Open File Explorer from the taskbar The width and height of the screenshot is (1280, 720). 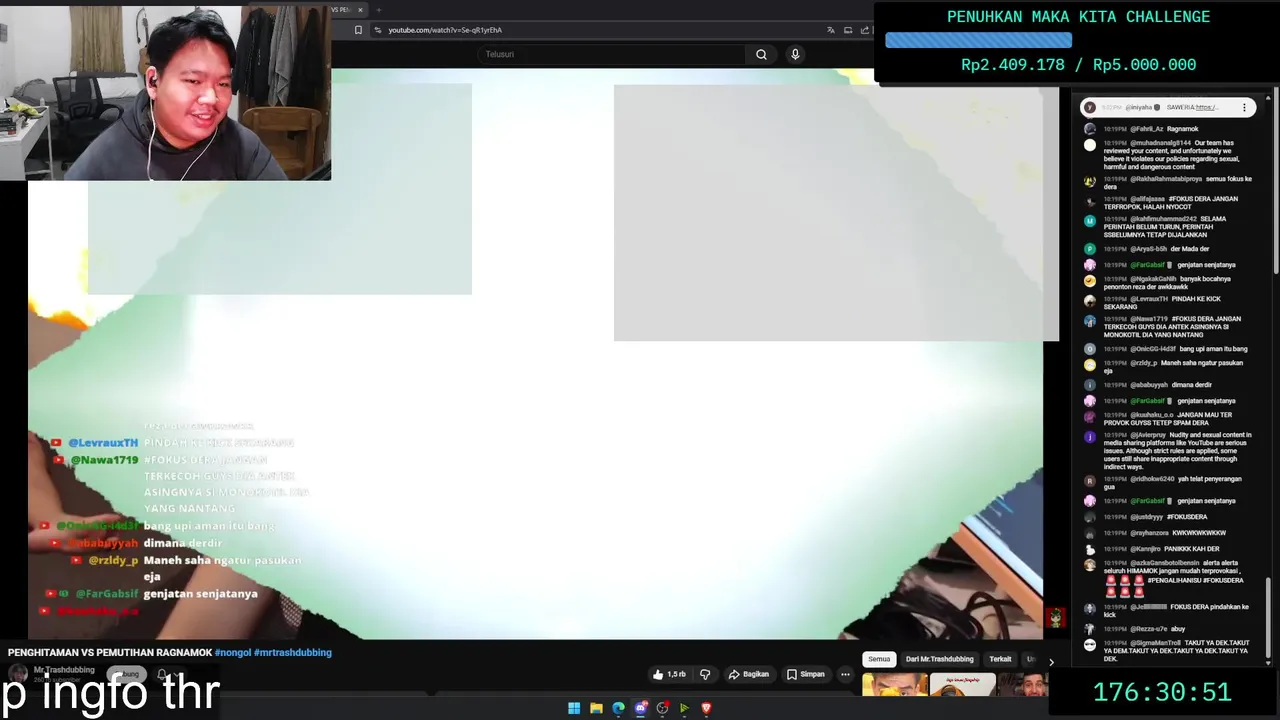[596, 708]
